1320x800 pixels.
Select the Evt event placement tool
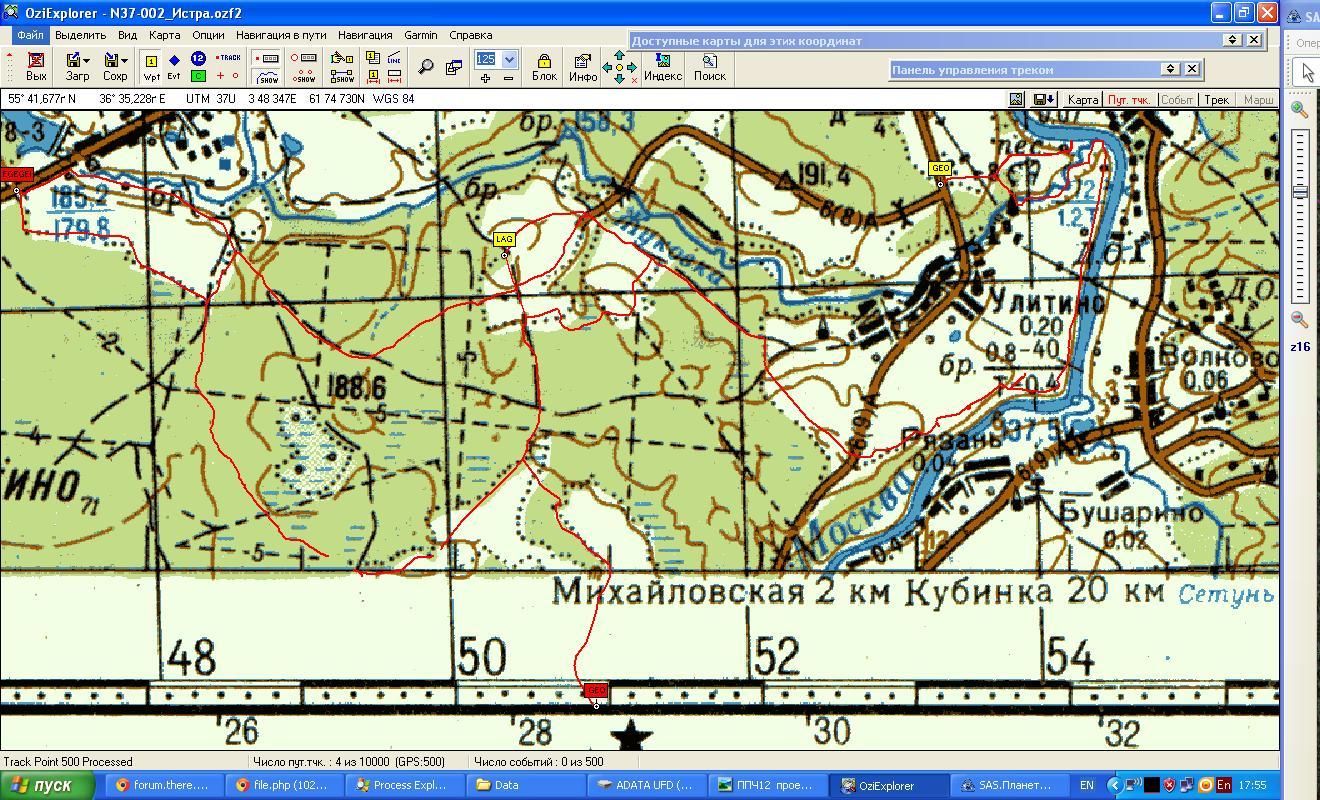pos(174,67)
